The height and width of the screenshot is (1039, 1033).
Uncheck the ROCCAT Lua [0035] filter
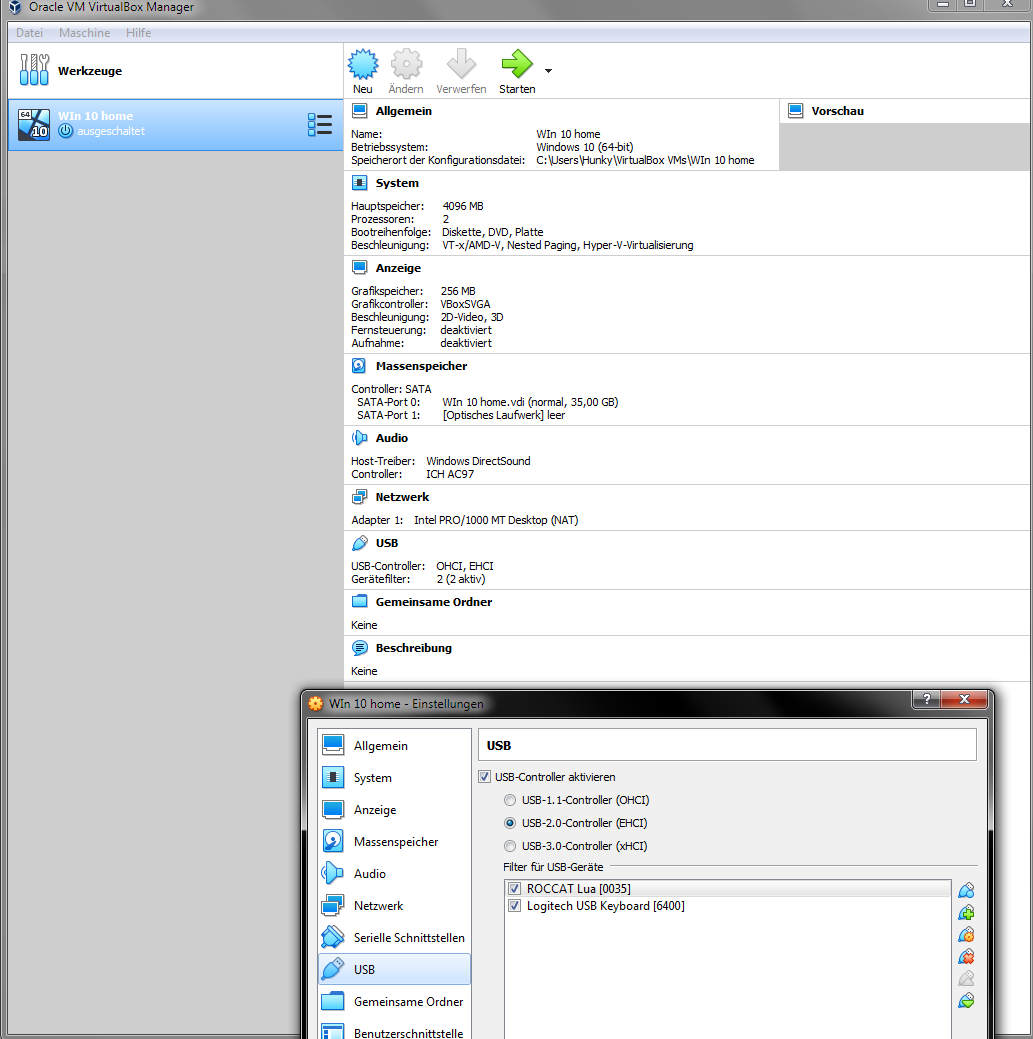(x=514, y=889)
